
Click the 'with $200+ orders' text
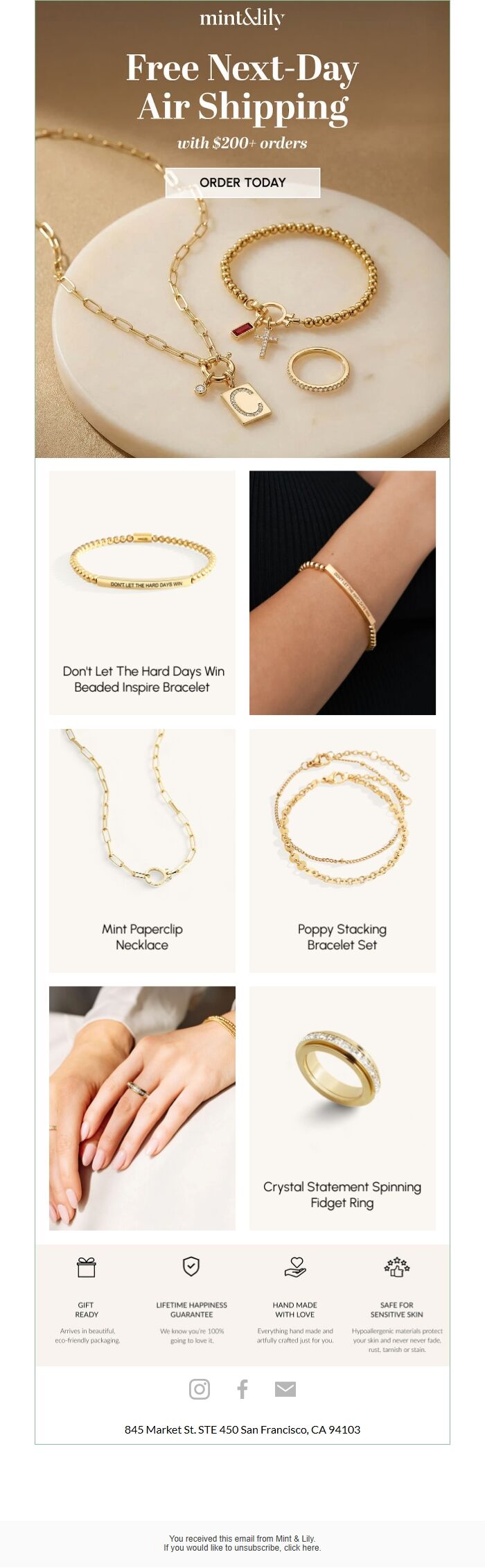coord(242,143)
